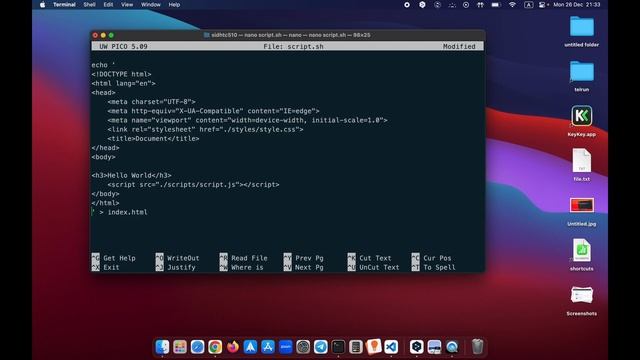Click the '<!DOCTYPE html>' line

(x=121, y=74)
